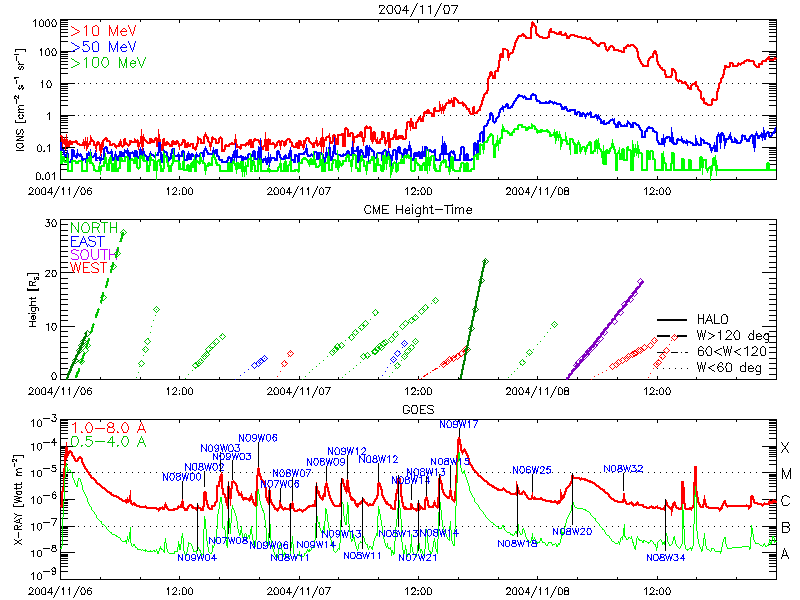The image size is (800, 600).
Task: Select the flare label "N08W32"
Action: click(623, 468)
